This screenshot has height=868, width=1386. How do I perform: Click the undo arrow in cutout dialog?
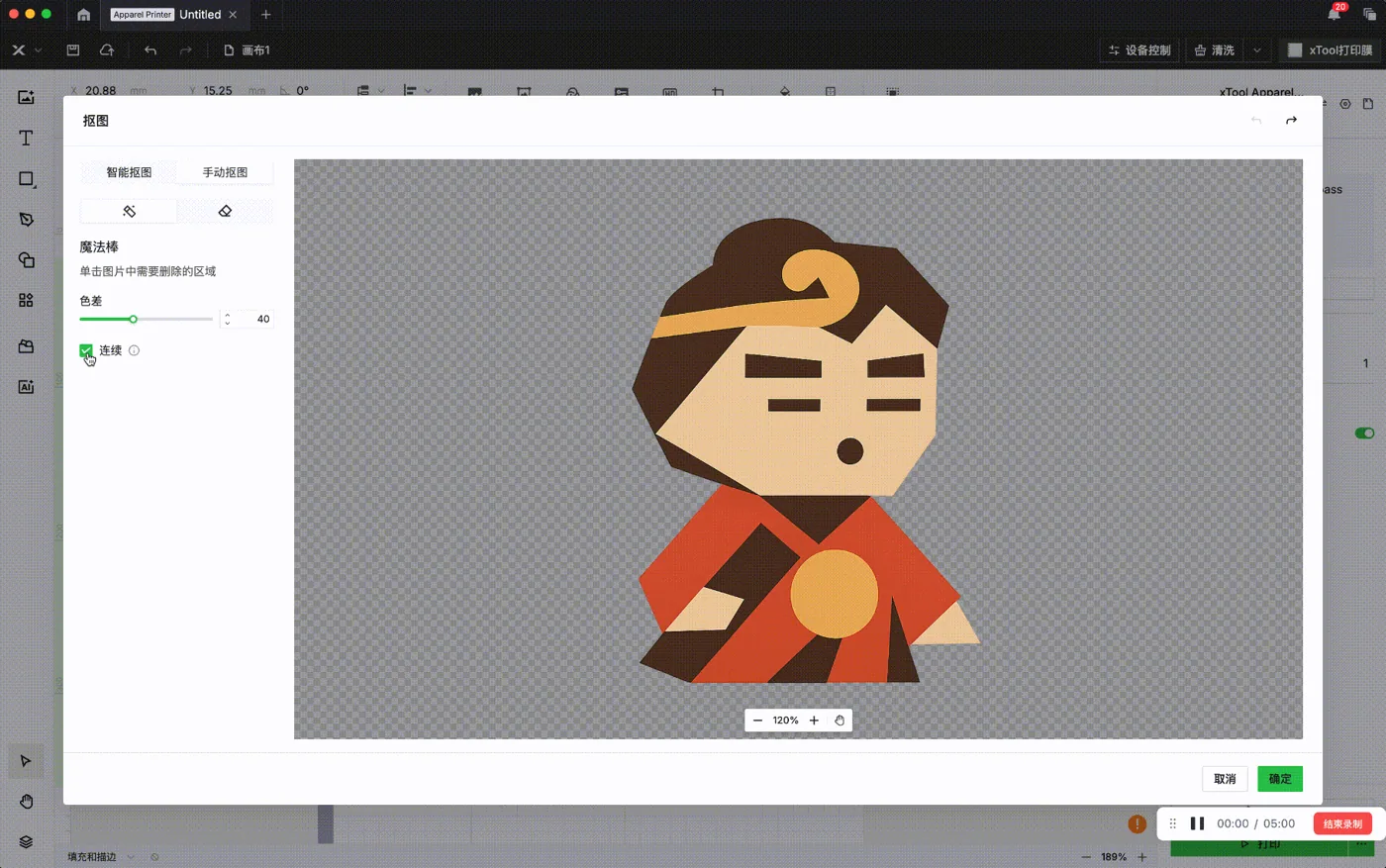coord(1256,121)
